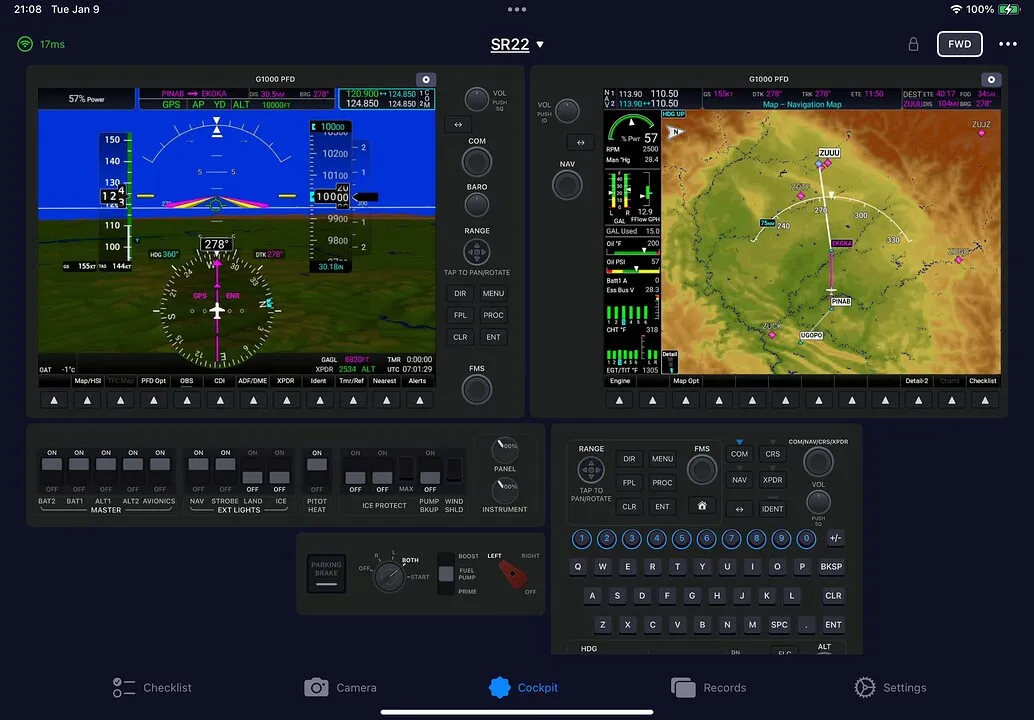Toggle the PITOT HEAT switch

click(317, 471)
